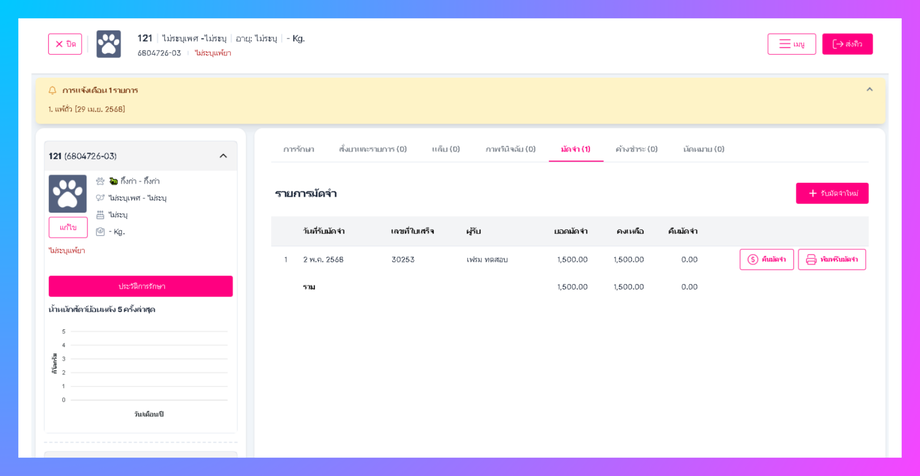Click the calendar age icon in the pet card
The image size is (920, 476).
[x=100, y=215]
